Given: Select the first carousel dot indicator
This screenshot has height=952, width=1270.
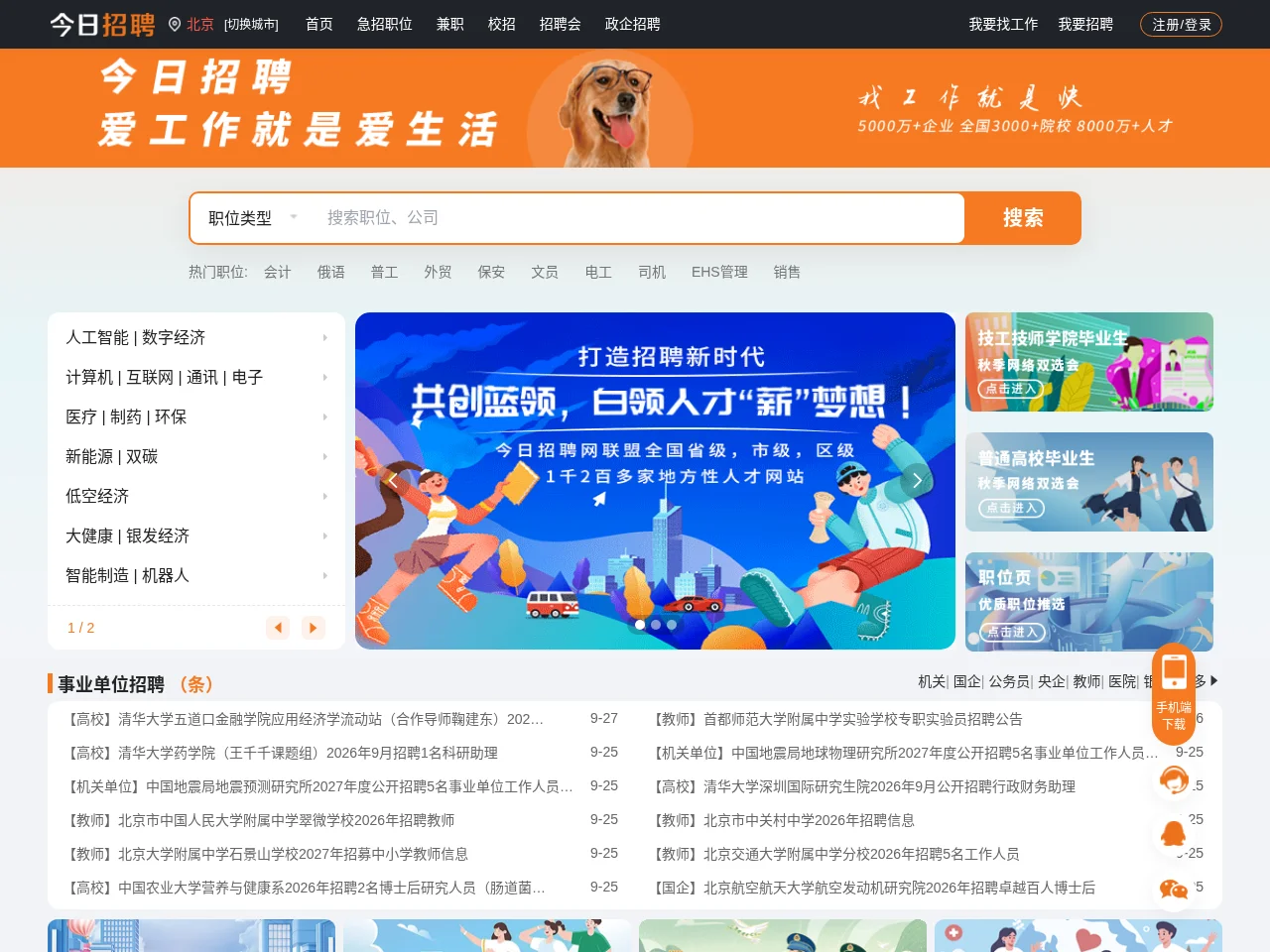Looking at the screenshot, I should tap(640, 625).
